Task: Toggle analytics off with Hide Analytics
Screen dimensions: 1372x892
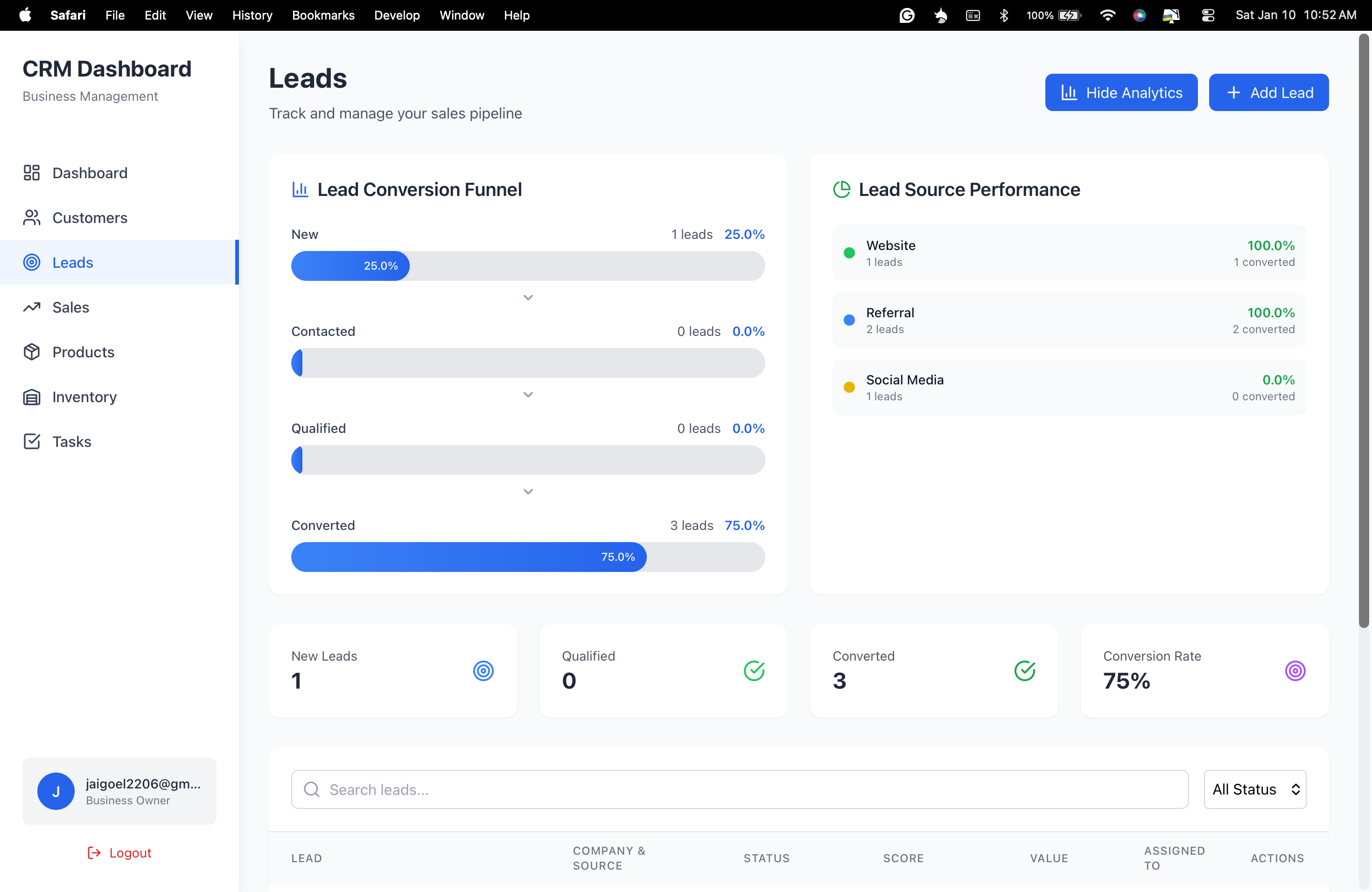Action: click(x=1121, y=92)
